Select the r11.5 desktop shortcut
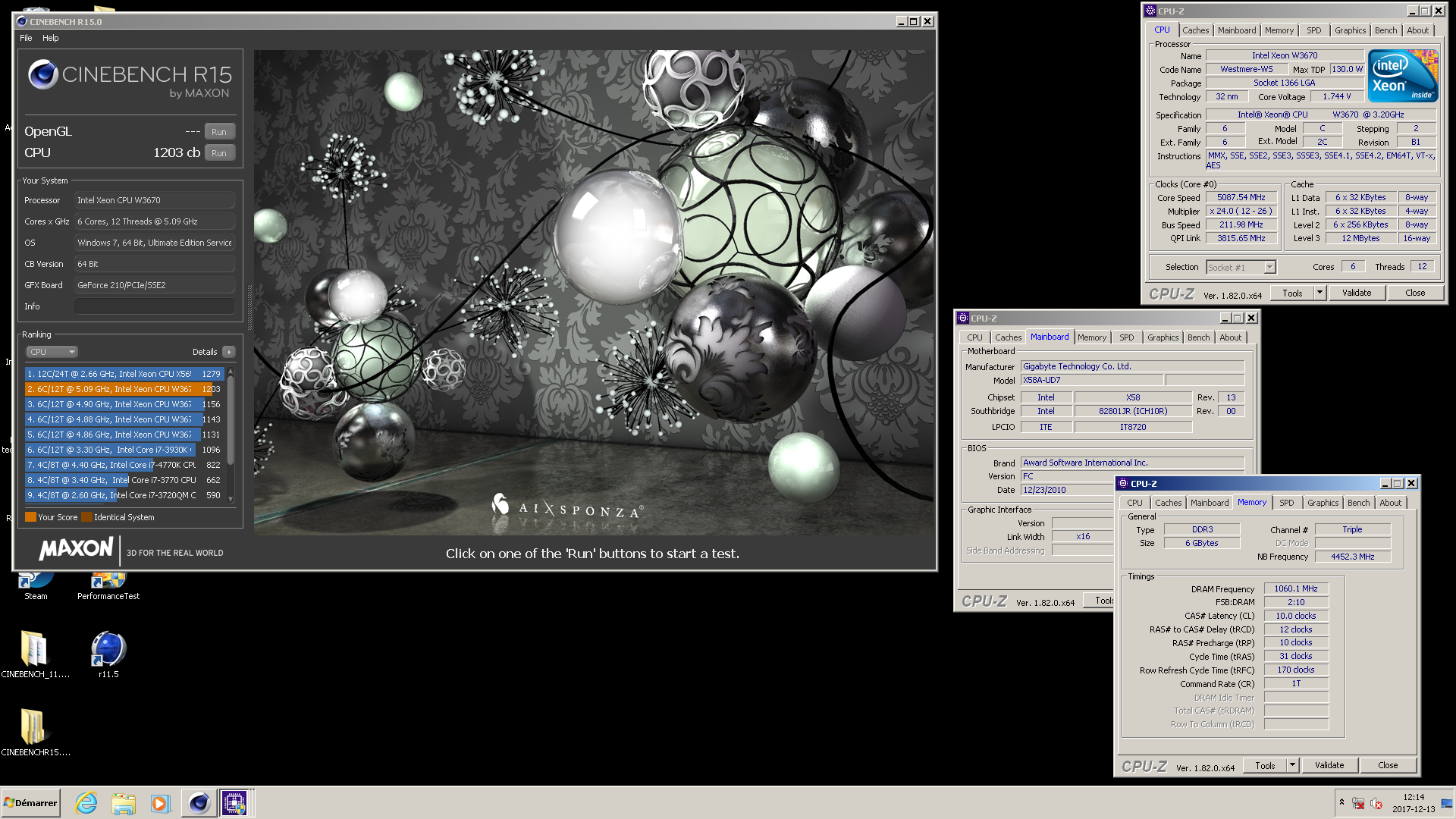 (x=108, y=654)
